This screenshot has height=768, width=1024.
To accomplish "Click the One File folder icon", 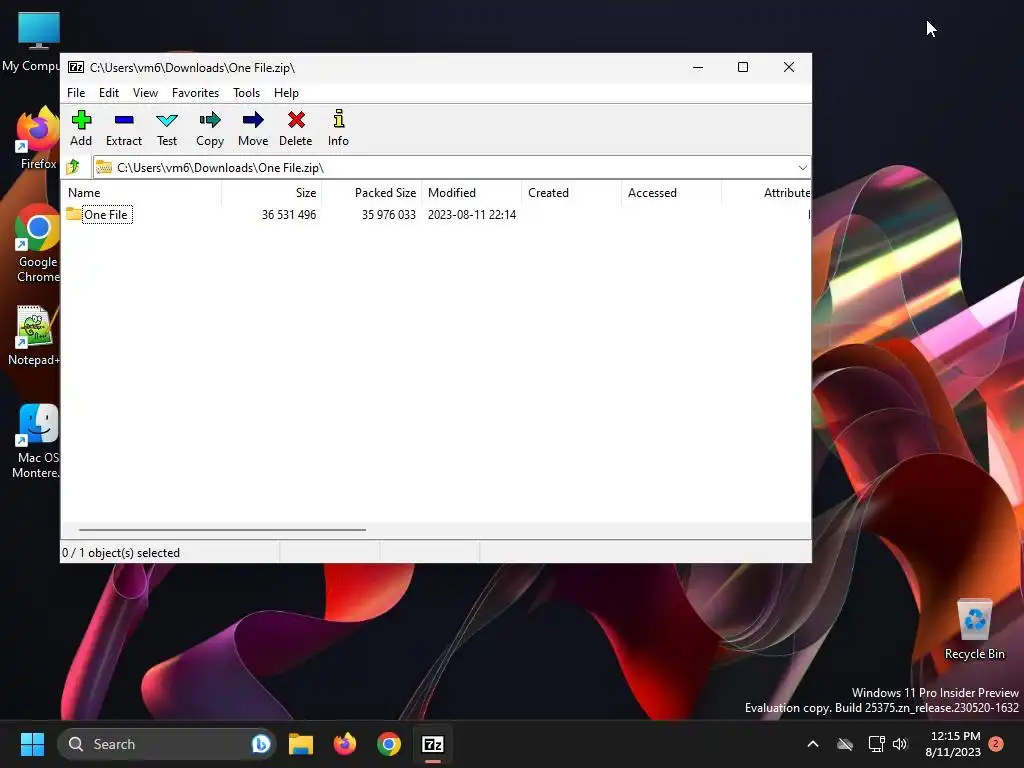I will pos(74,214).
